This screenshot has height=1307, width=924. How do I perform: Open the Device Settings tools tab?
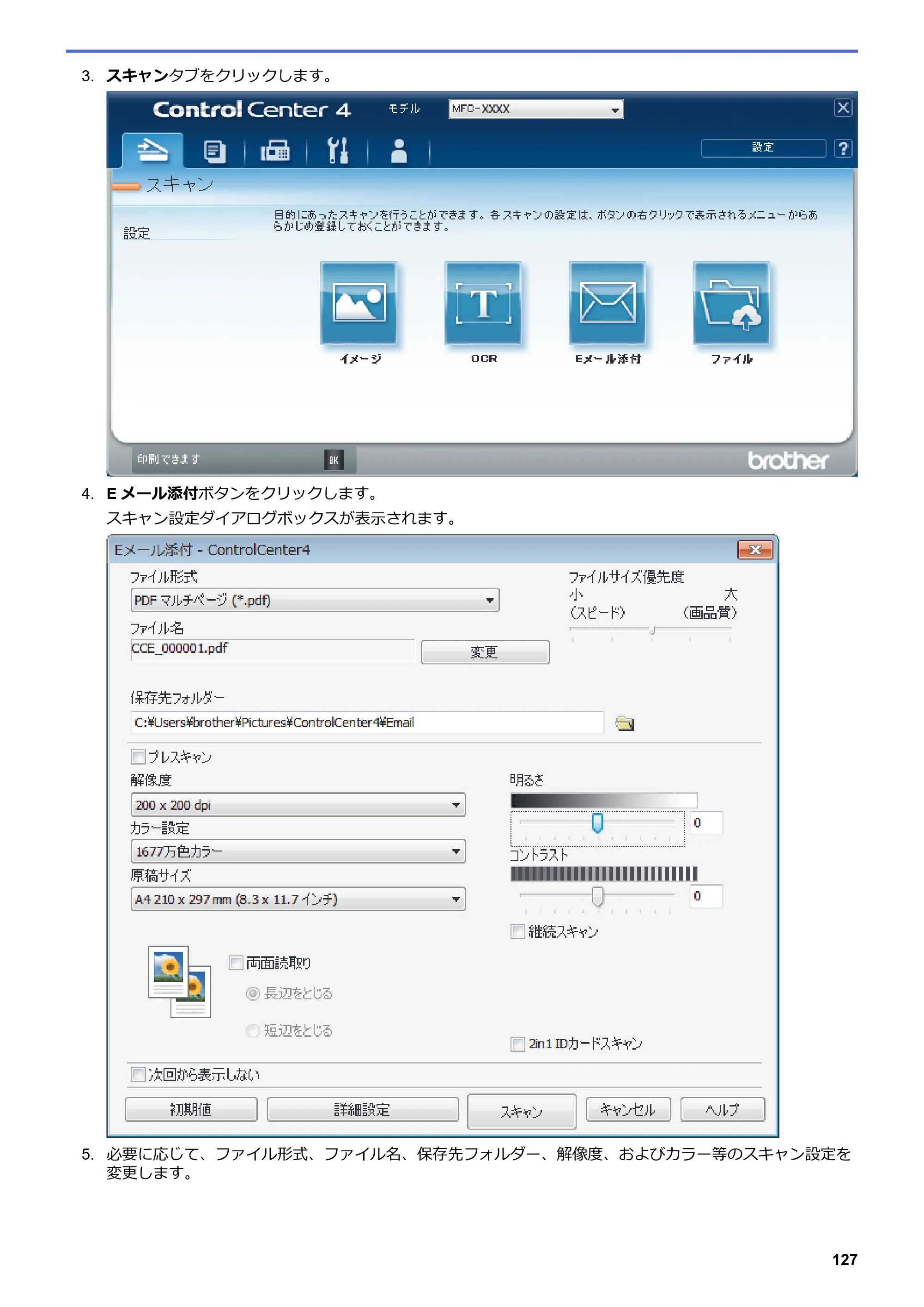pos(338,151)
